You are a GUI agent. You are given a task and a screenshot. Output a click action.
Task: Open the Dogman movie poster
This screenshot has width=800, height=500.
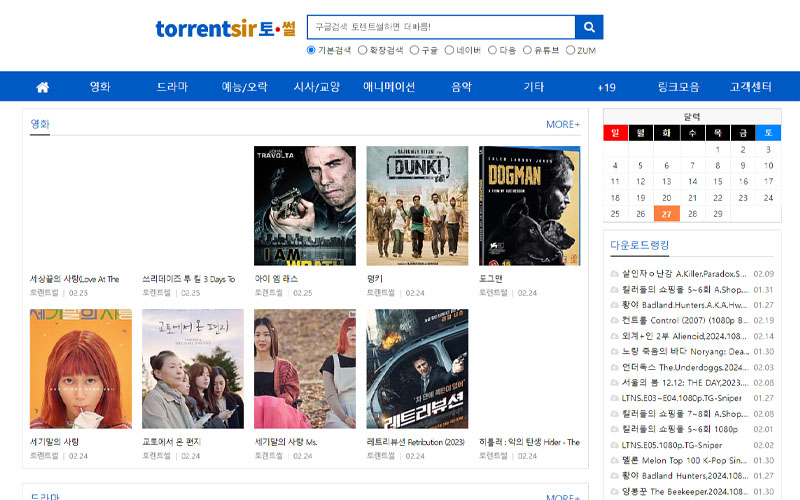point(530,206)
